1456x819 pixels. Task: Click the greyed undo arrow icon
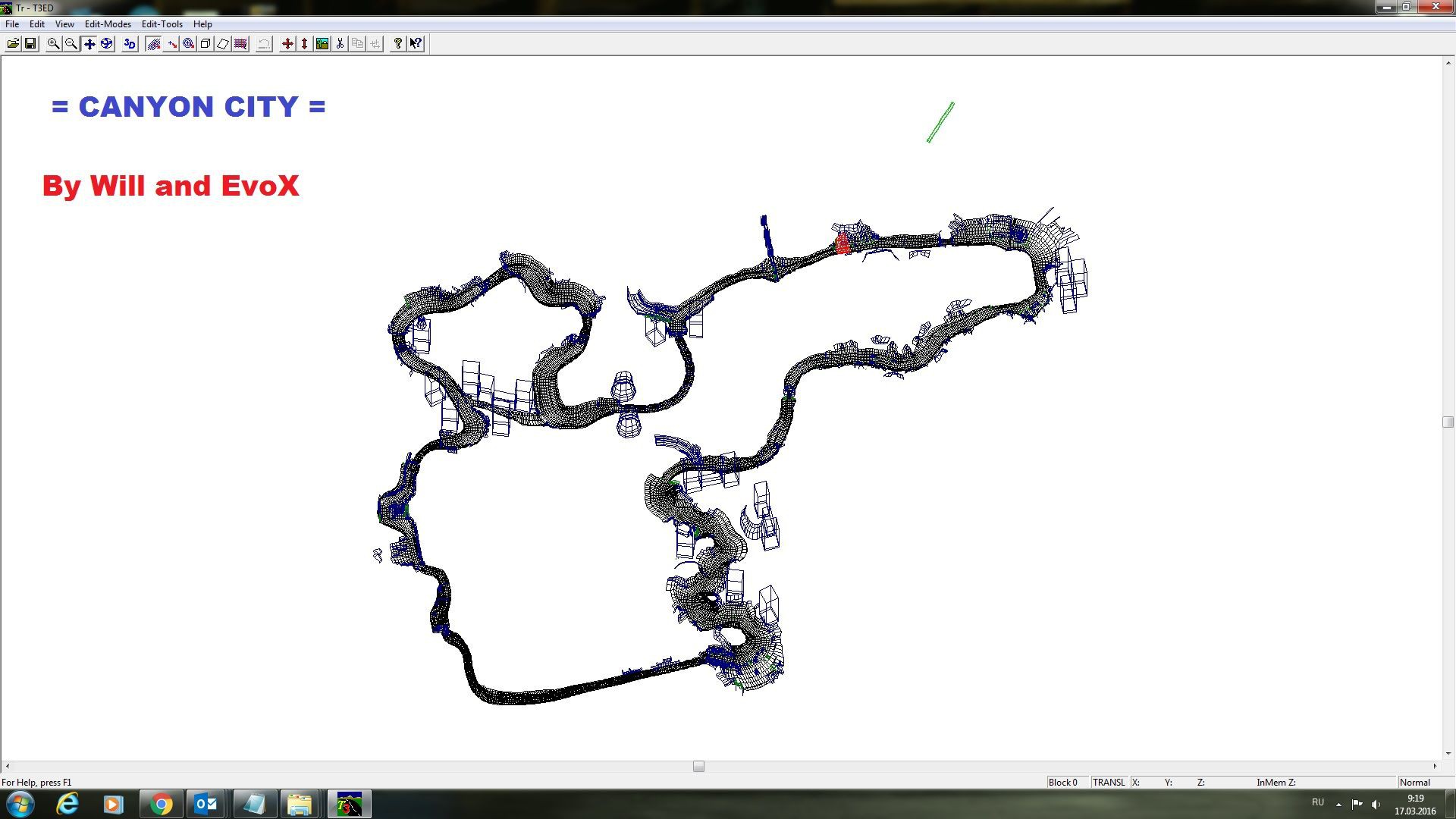coord(264,44)
